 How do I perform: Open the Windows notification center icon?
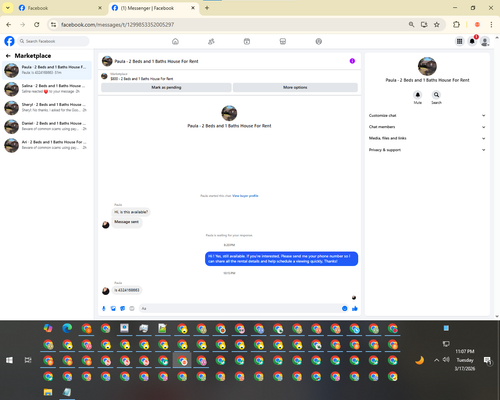coord(488,360)
